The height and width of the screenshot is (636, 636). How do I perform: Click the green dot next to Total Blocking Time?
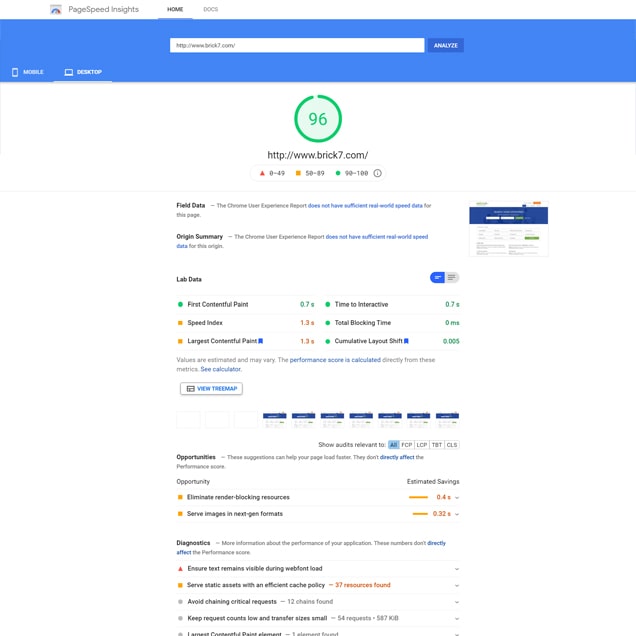click(327, 323)
